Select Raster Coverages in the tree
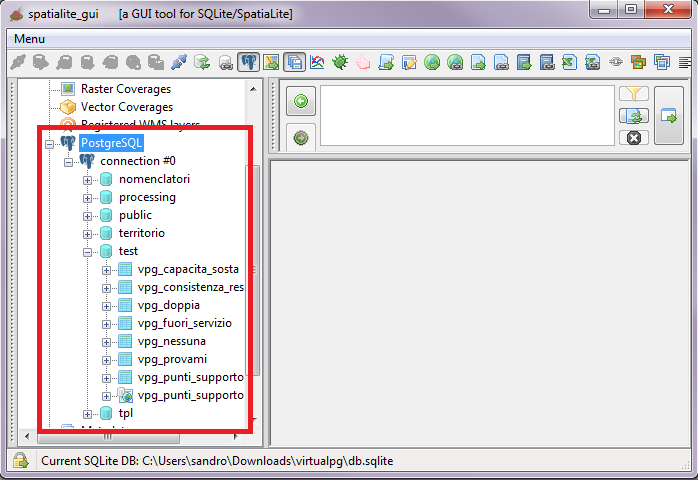Screen dimensions: 698x480 pos(126,89)
